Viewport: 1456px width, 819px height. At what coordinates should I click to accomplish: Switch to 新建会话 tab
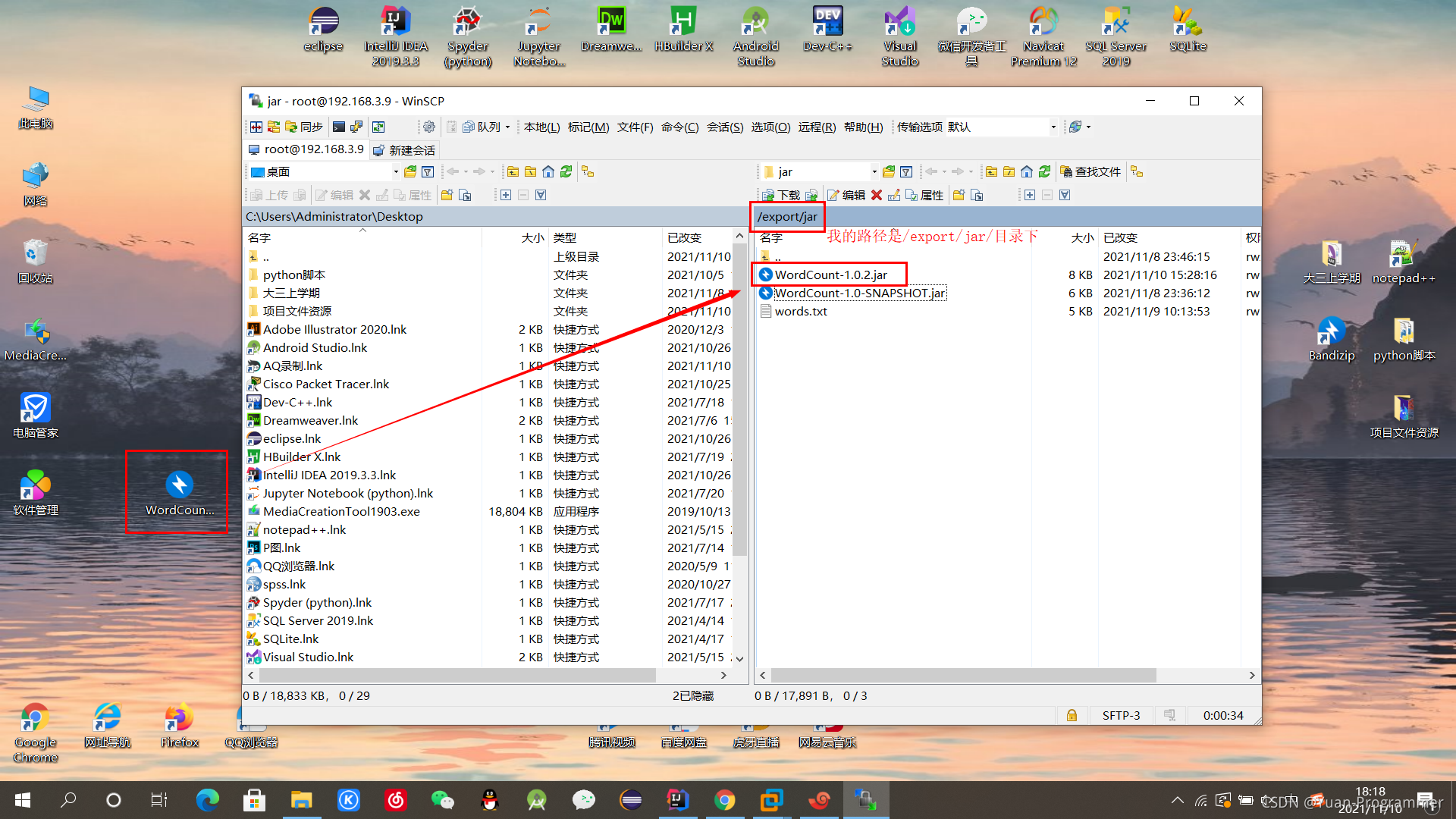[404, 150]
